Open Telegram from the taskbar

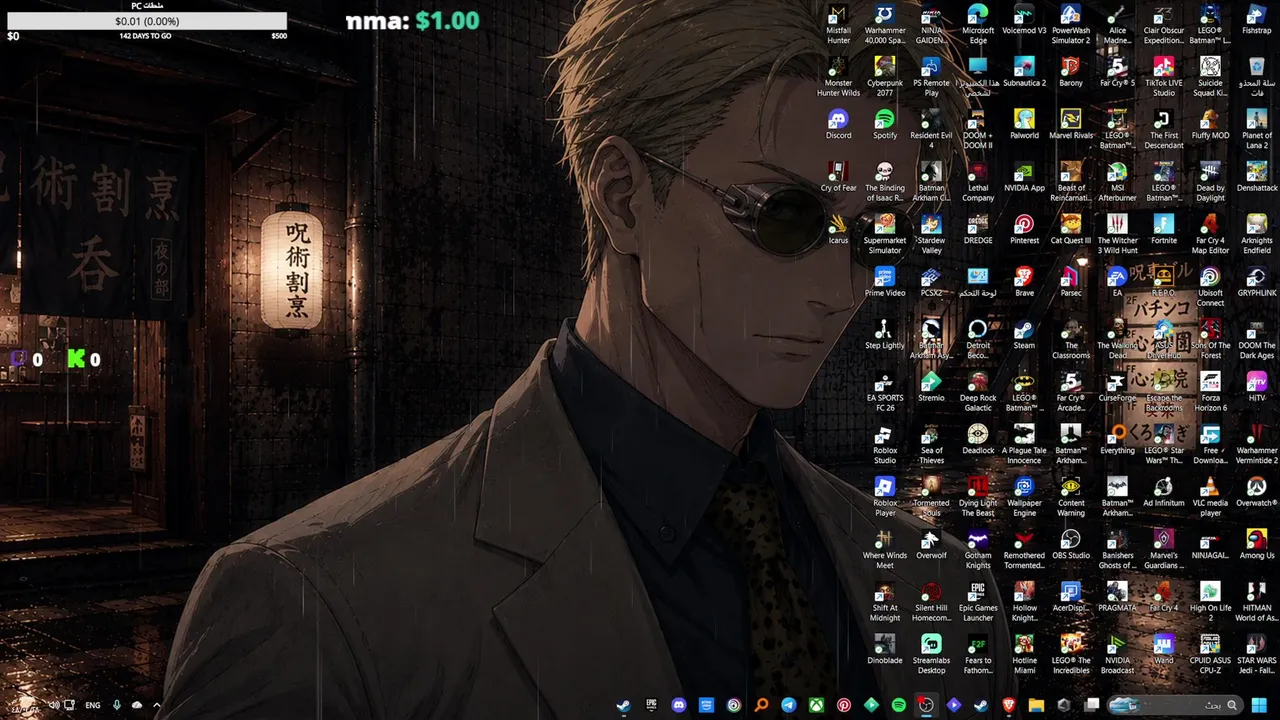click(789, 705)
